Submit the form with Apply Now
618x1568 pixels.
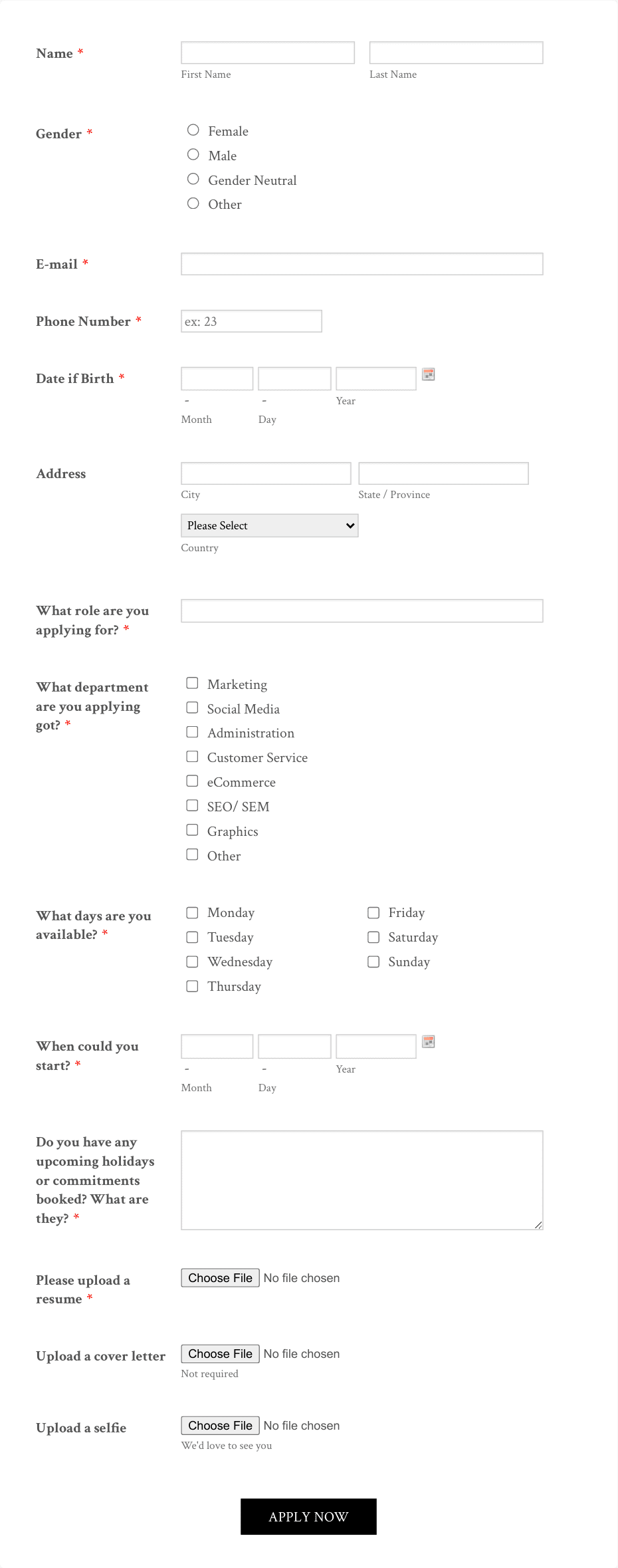[308, 1517]
